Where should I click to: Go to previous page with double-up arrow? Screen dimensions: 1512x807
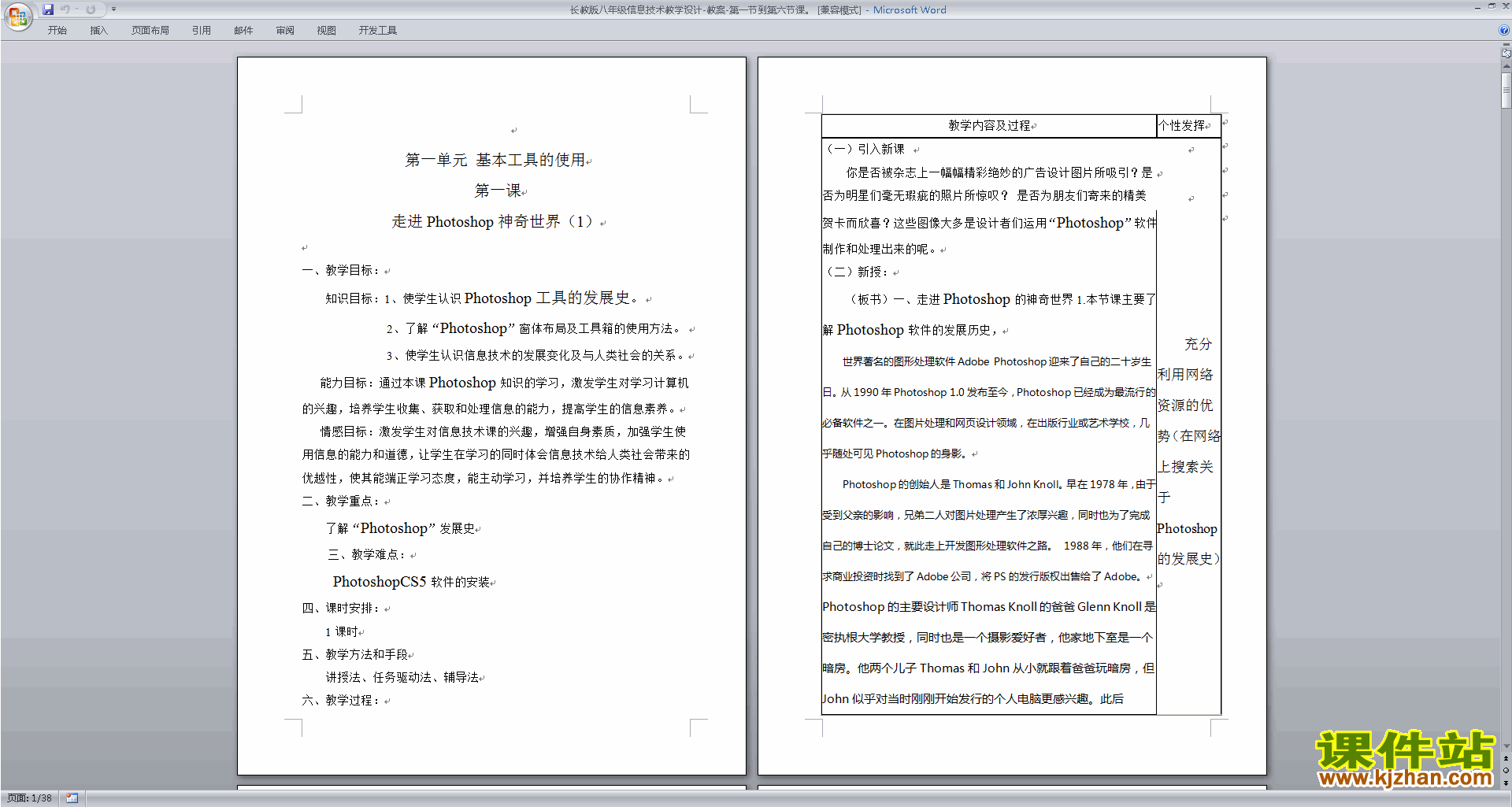point(1506,758)
